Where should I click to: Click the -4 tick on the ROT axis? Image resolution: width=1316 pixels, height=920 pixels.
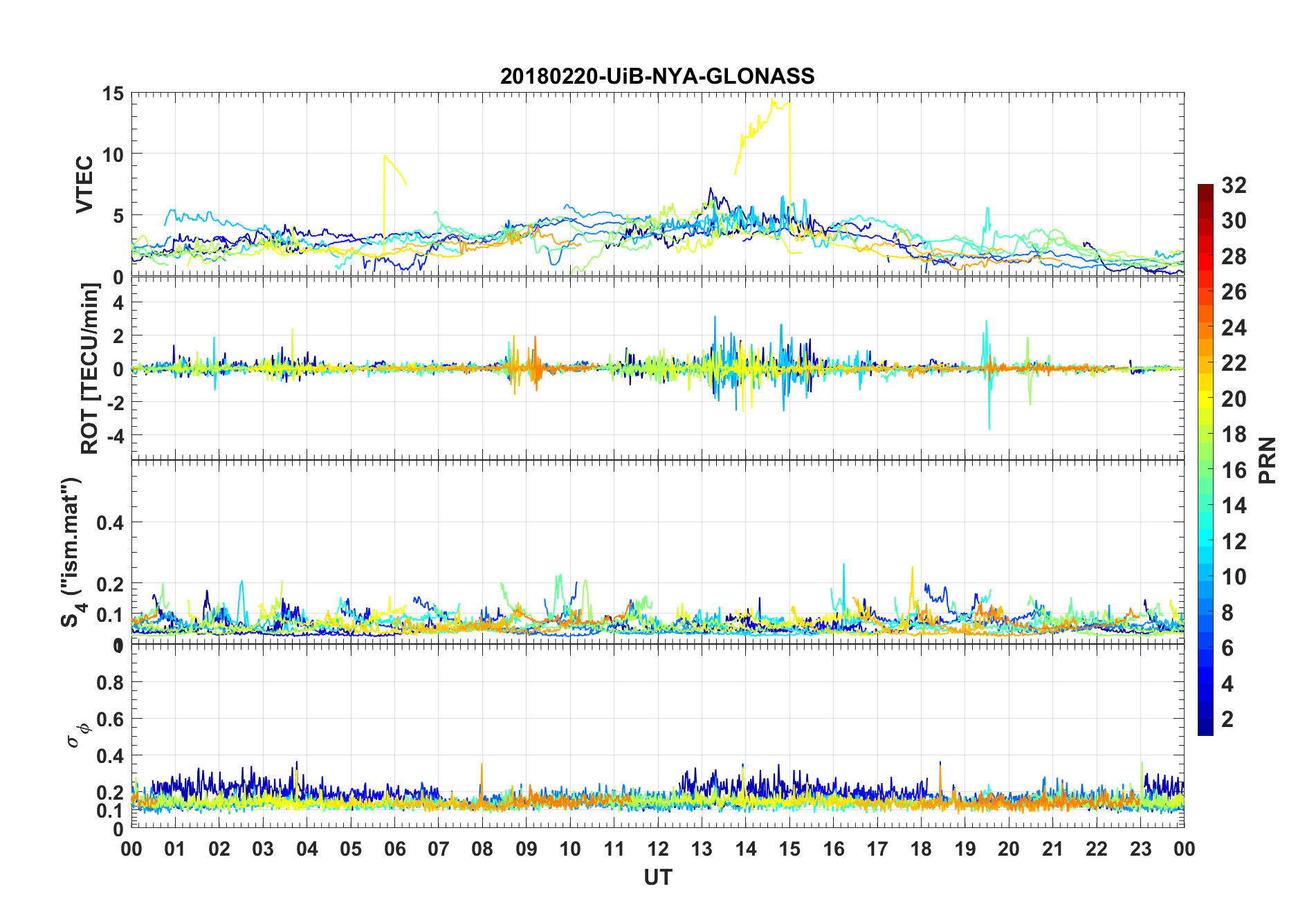click(115, 436)
